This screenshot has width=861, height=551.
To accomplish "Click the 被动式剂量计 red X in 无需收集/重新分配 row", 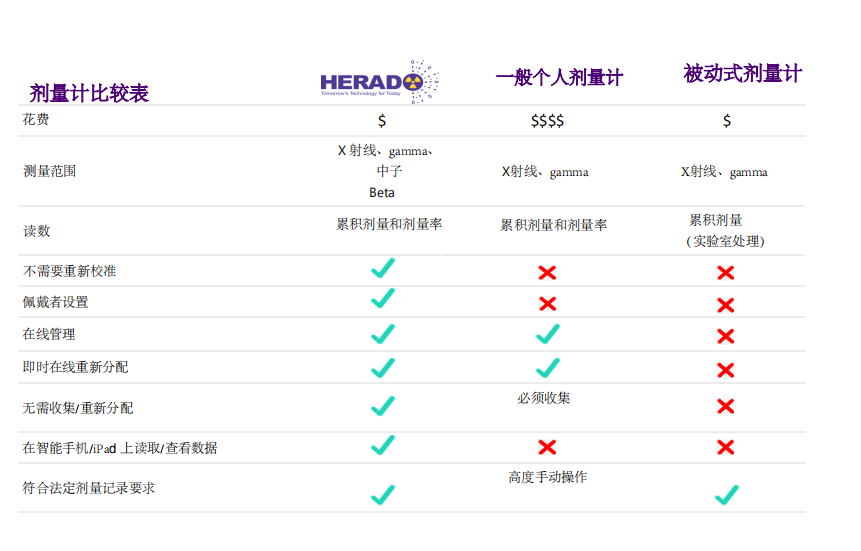I will [726, 406].
